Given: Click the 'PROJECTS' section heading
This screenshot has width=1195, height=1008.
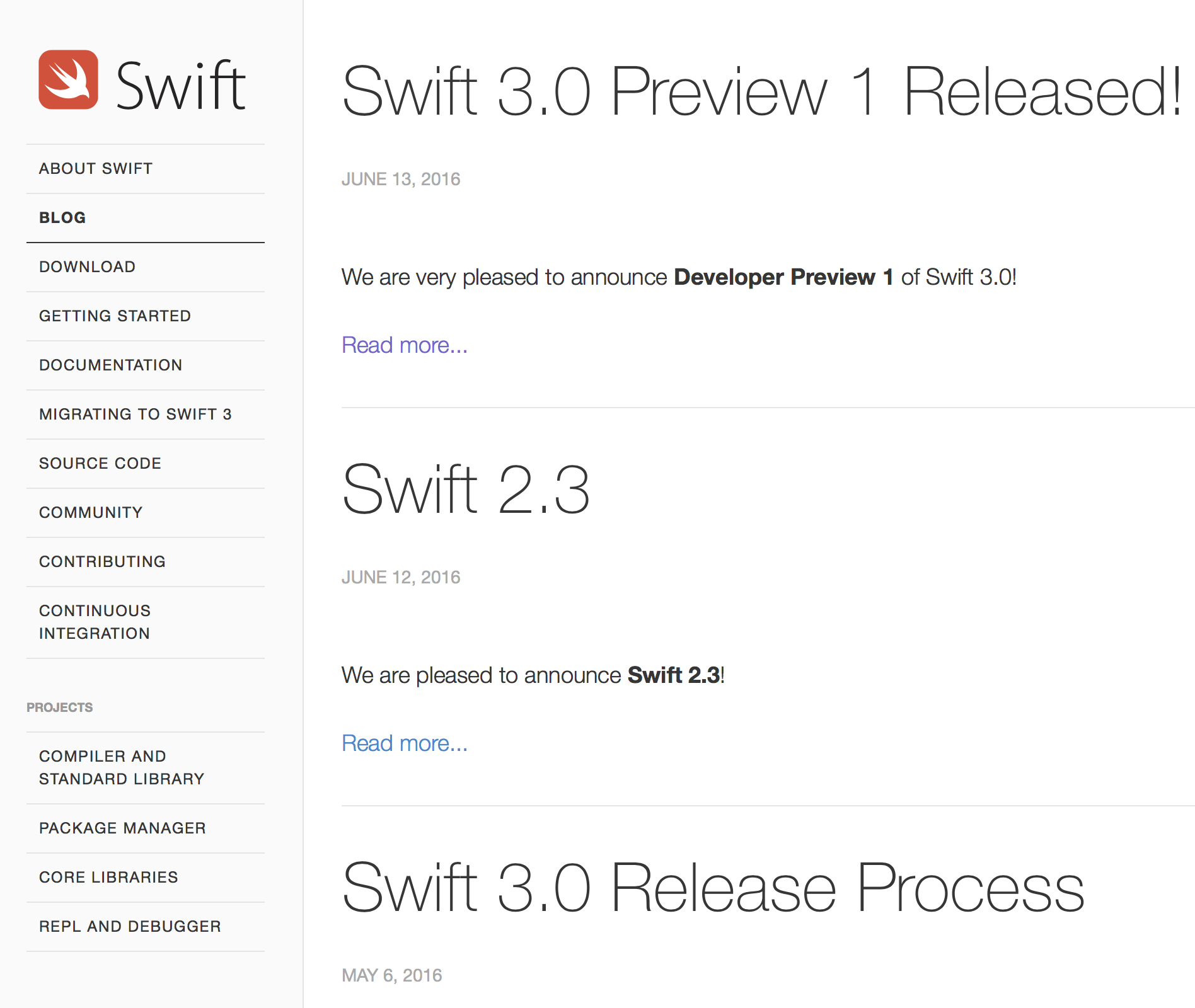Looking at the screenshot, I should pyautogui.click(x=60, y=707).
